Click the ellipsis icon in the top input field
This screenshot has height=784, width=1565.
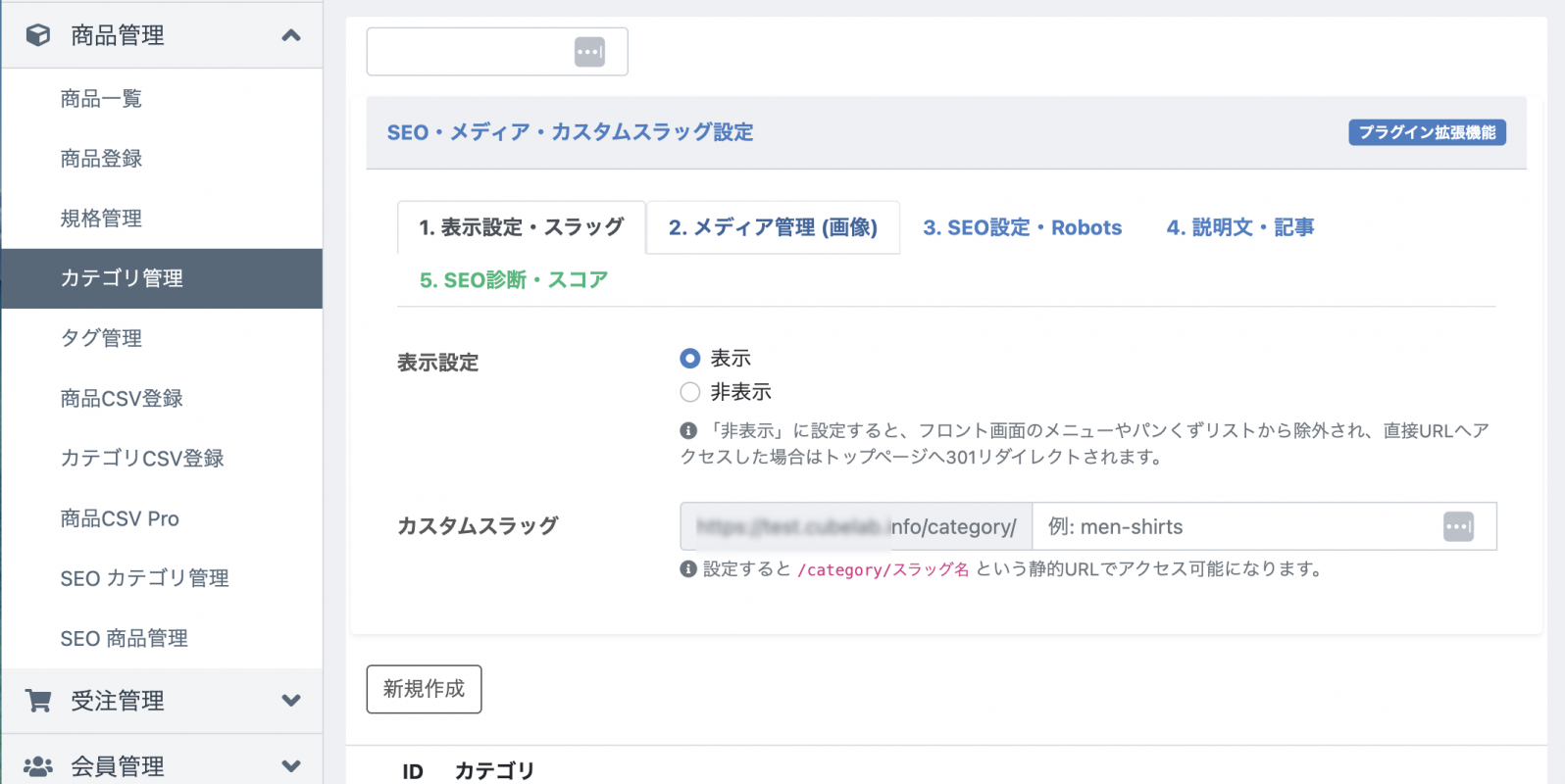coord(589,52)
